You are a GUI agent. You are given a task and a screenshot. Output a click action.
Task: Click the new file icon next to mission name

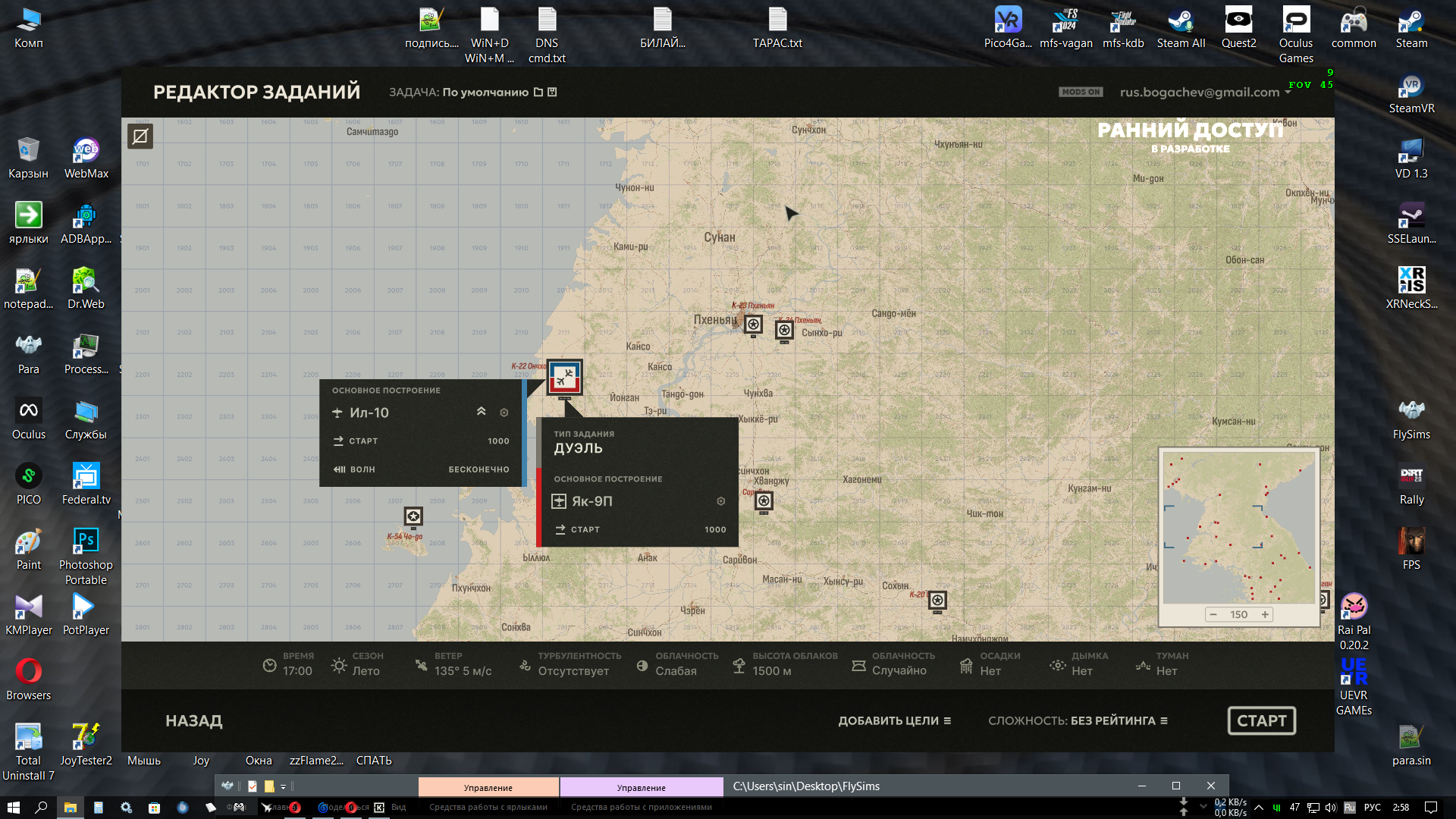click(538, 92)
